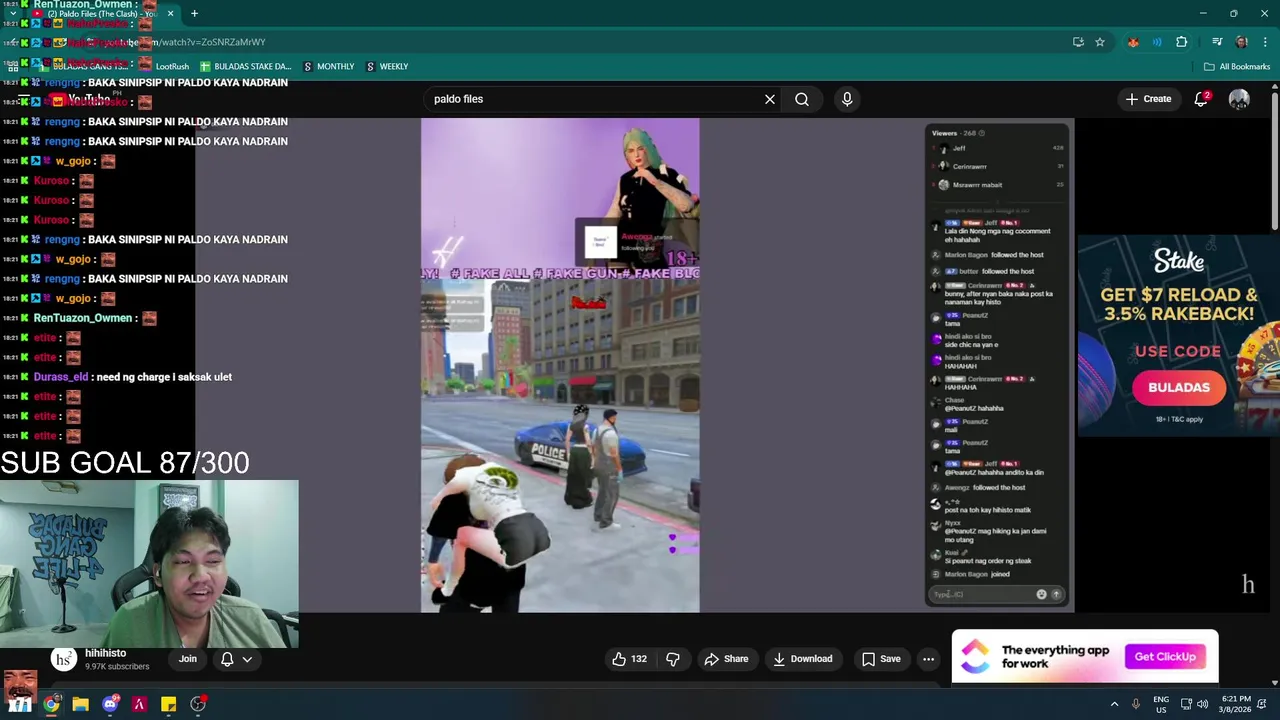Image resolution: width=1280 pixels, height=720 pixels.
Task: Click the tray microphone icon
Action: (x=1136, y=704)
